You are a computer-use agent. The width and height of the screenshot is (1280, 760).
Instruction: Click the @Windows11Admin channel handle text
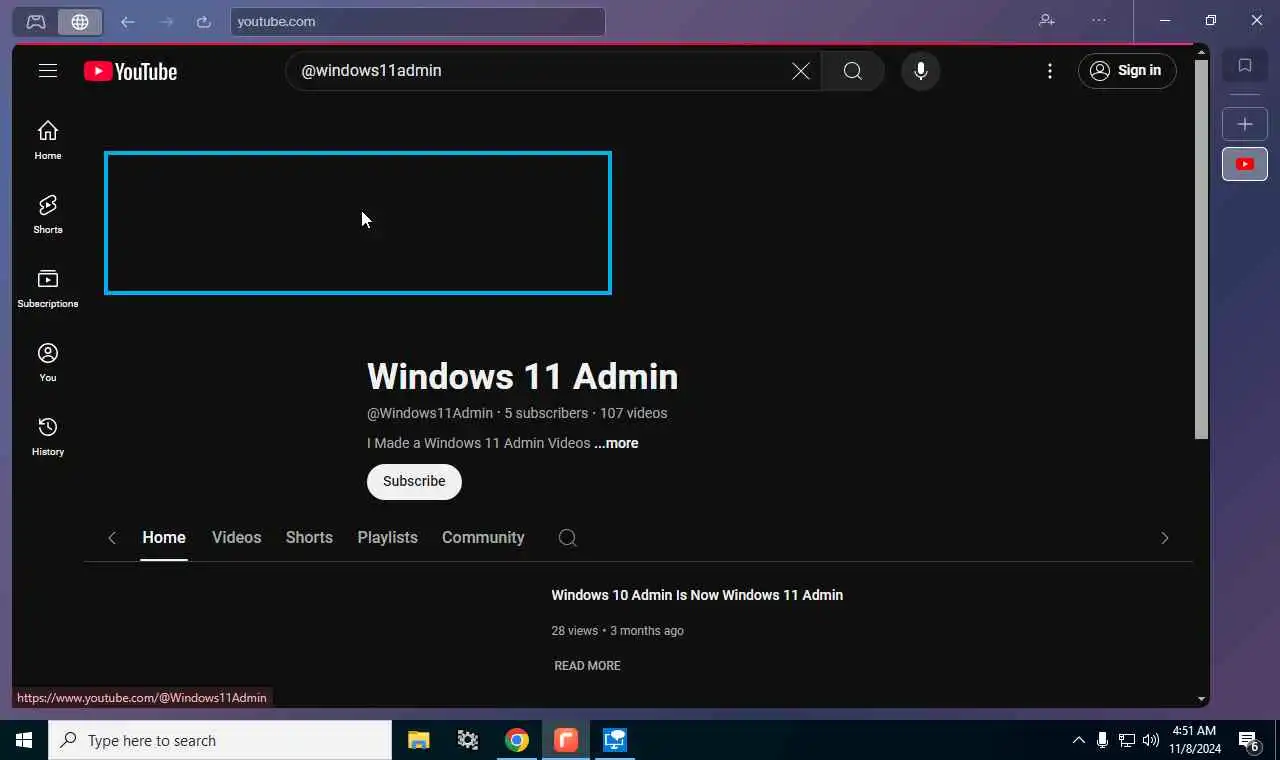tap(430, 413)
